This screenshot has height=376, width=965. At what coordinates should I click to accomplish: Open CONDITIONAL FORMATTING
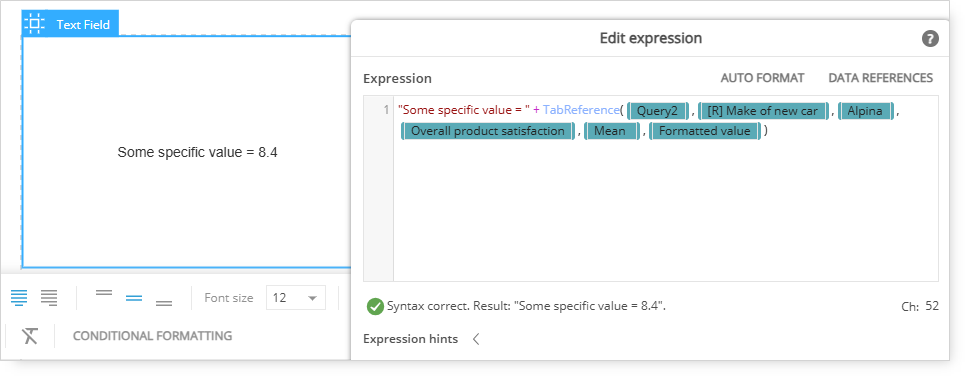click(153, 336)
